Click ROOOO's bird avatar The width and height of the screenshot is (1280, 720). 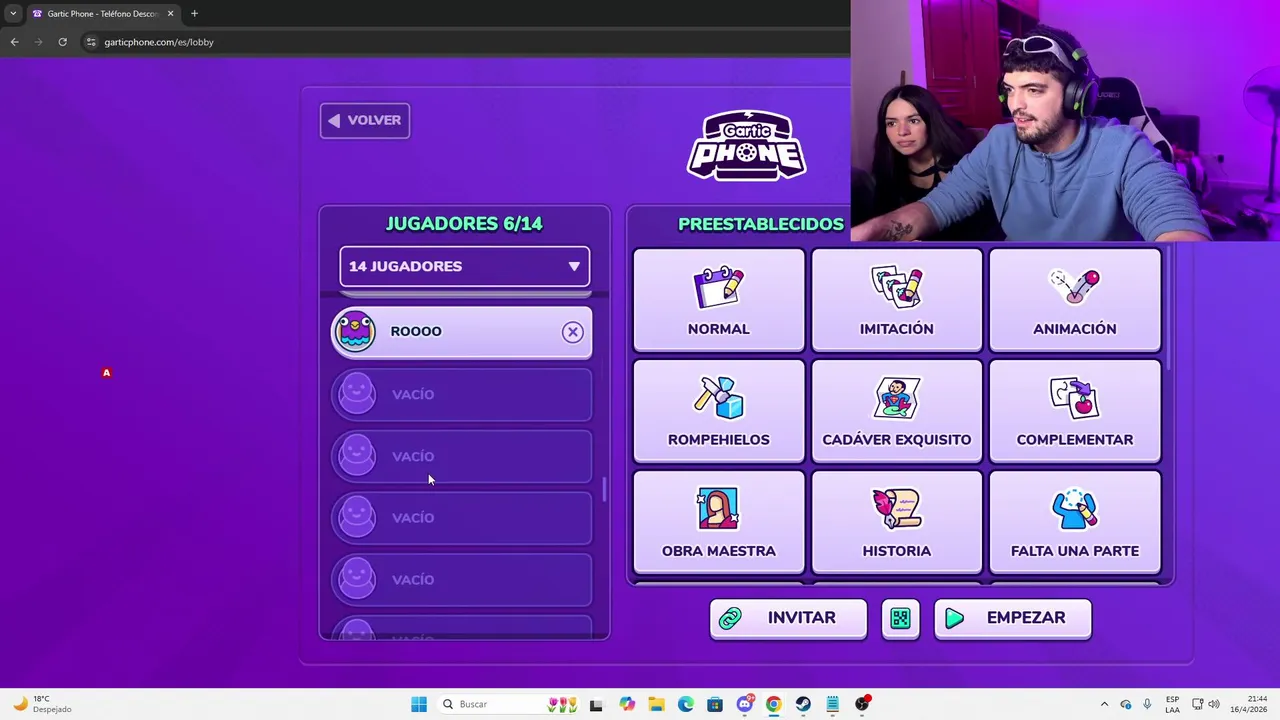coord(355,331)
